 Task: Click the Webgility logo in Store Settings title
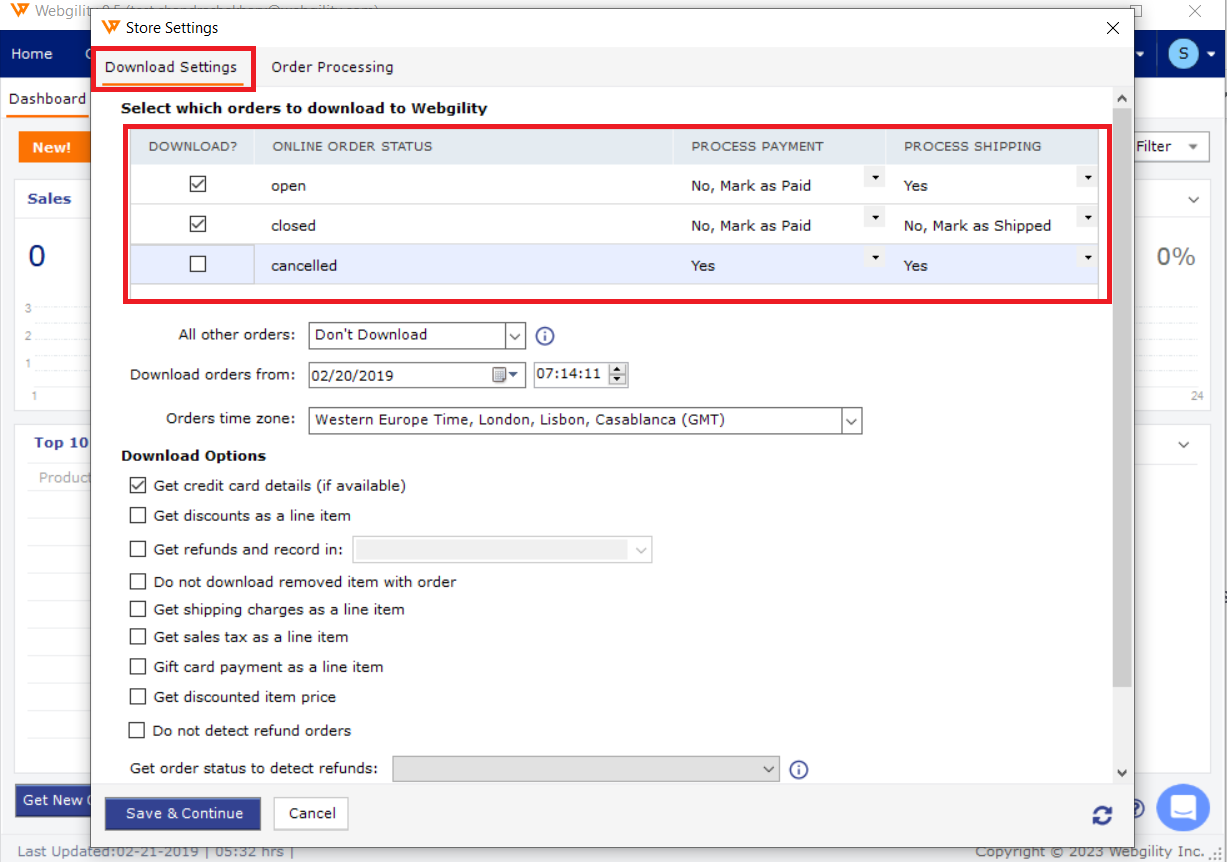(x=111, y=28)
